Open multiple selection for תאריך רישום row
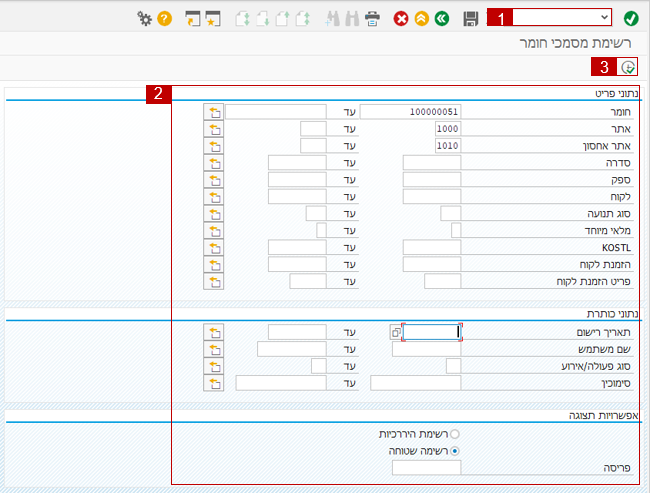This screenshot has width=650, height=493. [213, 333]
